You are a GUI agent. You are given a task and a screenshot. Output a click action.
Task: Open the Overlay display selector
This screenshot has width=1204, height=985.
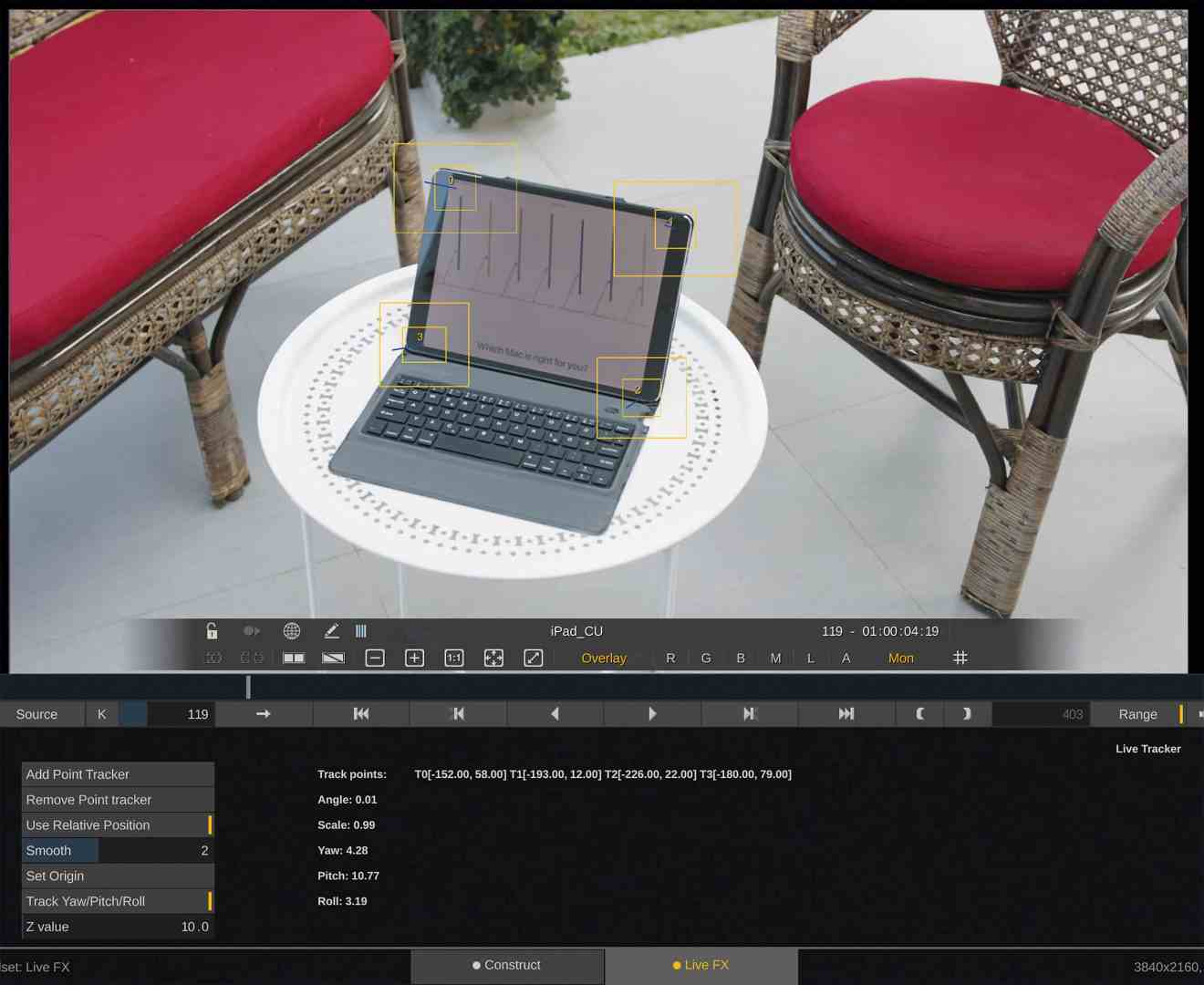(603, 657)
